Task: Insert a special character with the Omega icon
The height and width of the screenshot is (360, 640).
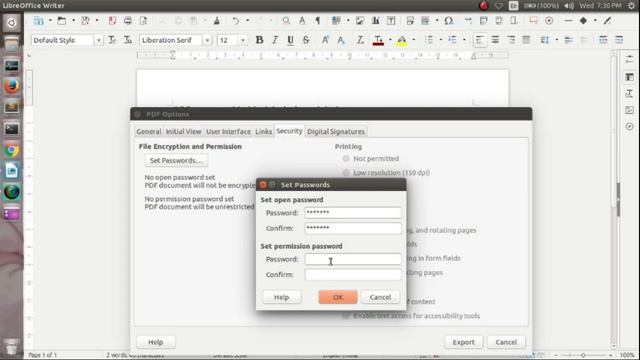Action: pos(449,21)
